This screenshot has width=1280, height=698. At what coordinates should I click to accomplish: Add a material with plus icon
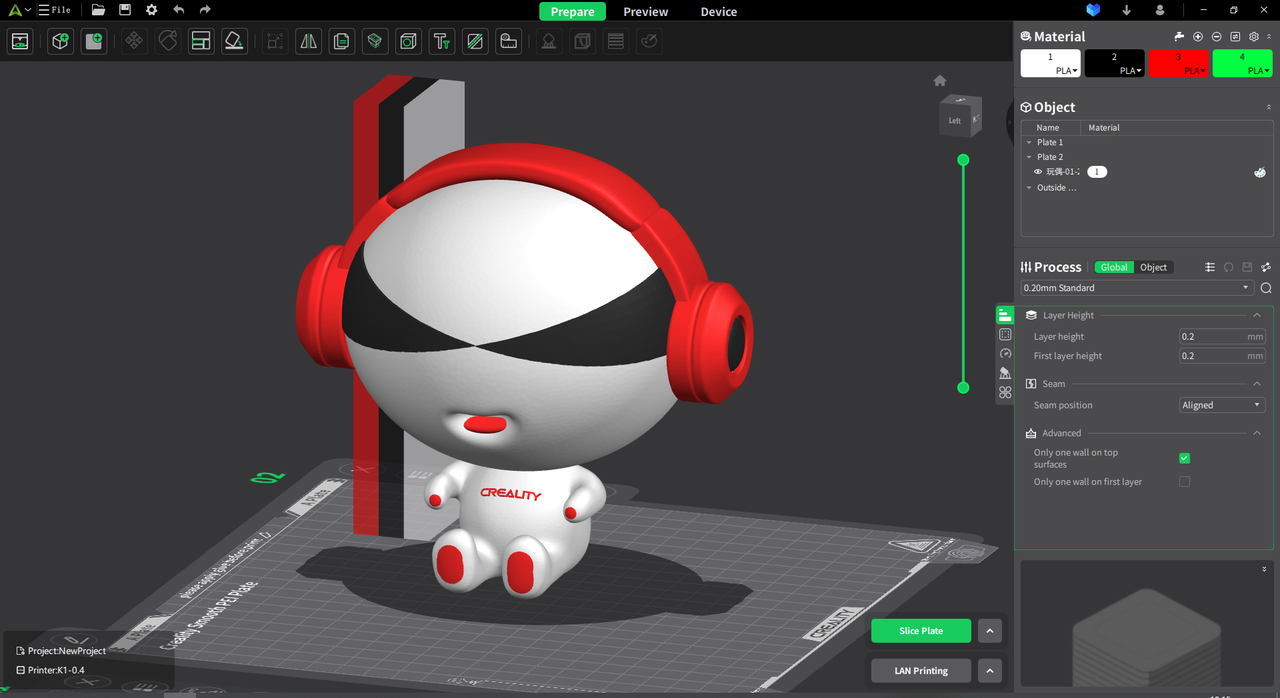1198,36
